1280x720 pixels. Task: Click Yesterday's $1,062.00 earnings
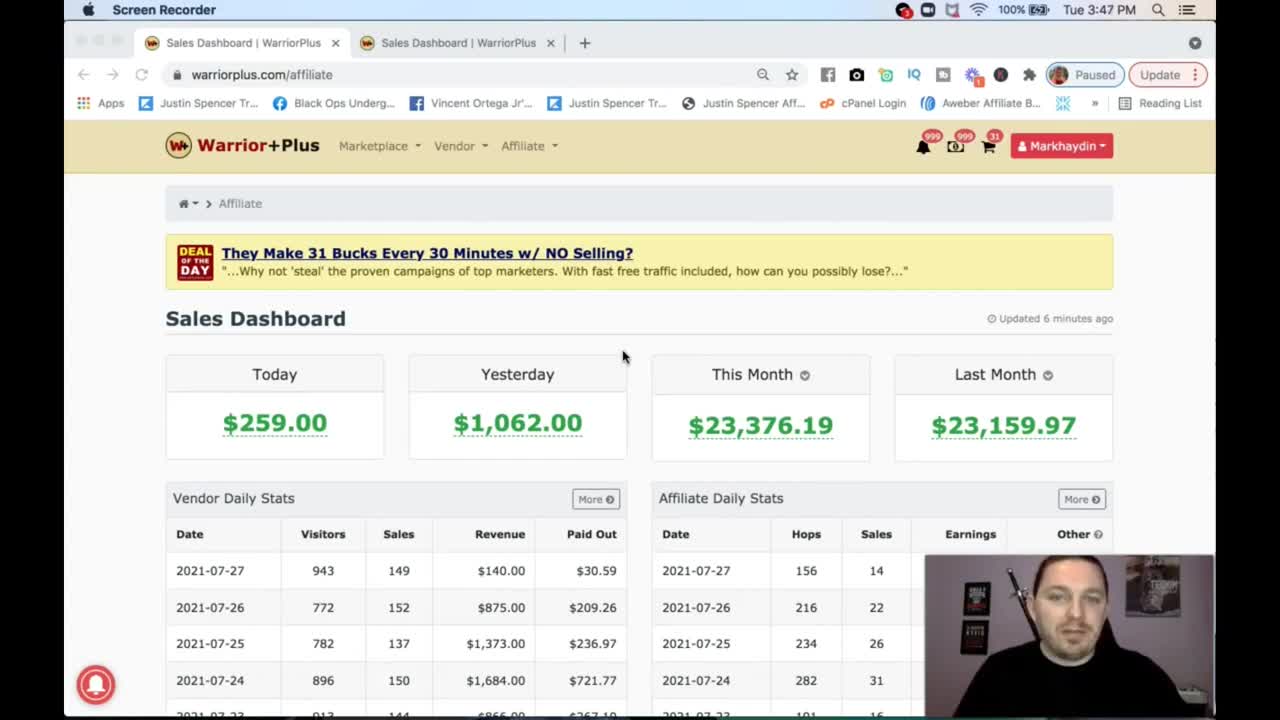point(518,423)
